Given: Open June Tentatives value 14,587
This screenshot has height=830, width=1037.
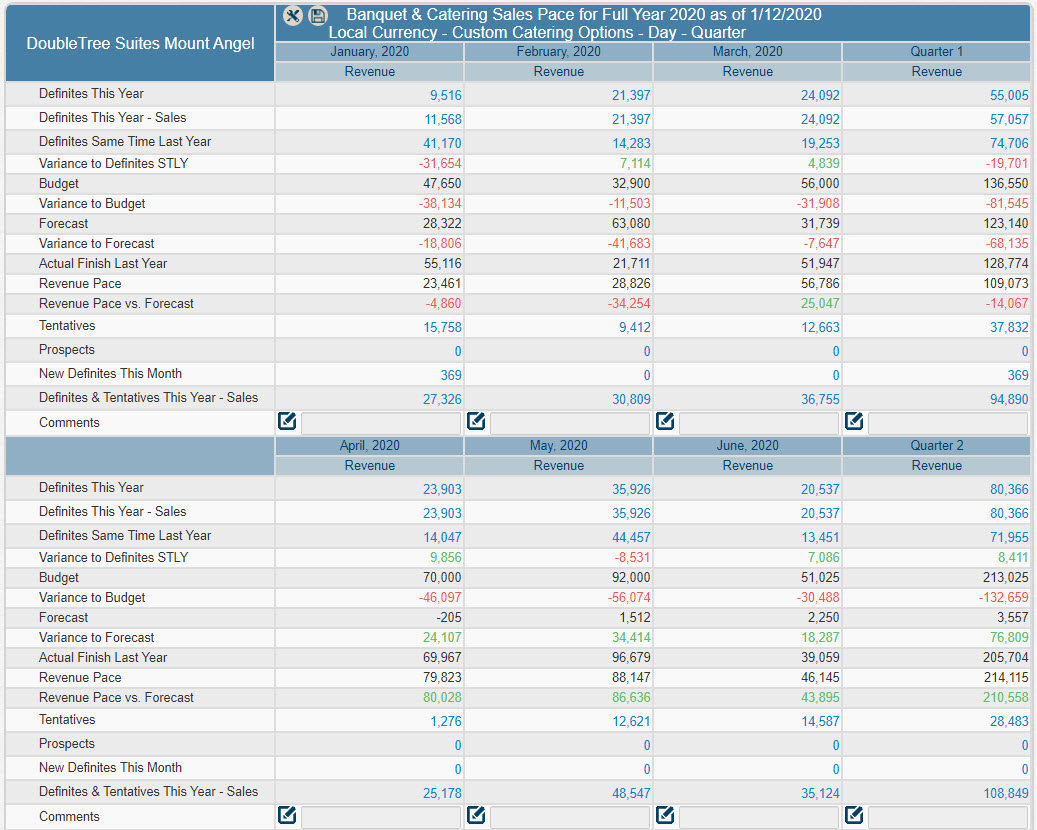Looking at the screenshot, I should (x=820, y=722).
